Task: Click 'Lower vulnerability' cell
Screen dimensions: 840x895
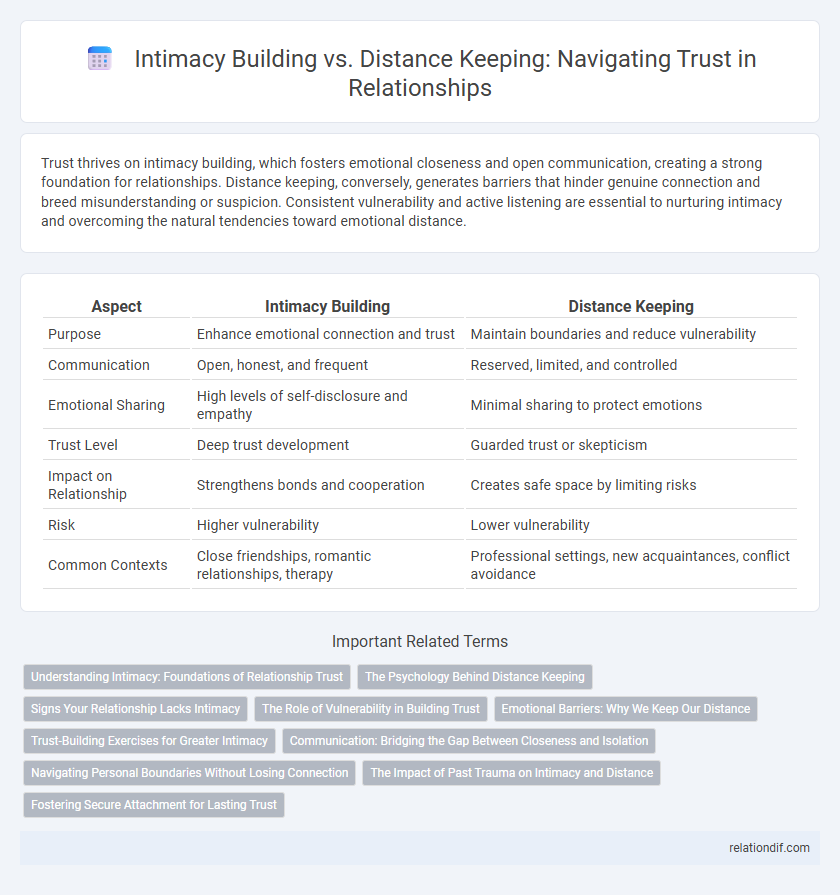Action: [x=530, y=525]
